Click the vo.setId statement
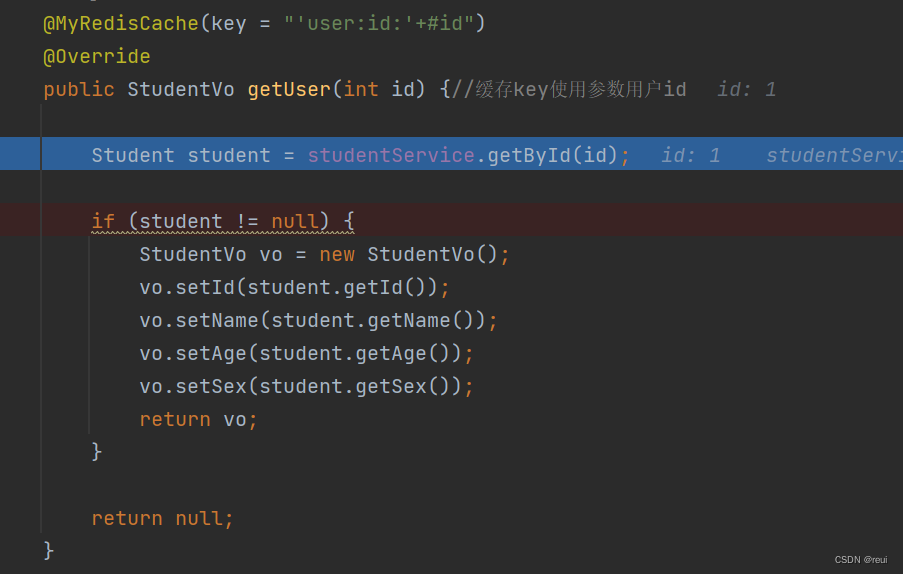Viewport: 903px width, 574px height. [294, 287]
